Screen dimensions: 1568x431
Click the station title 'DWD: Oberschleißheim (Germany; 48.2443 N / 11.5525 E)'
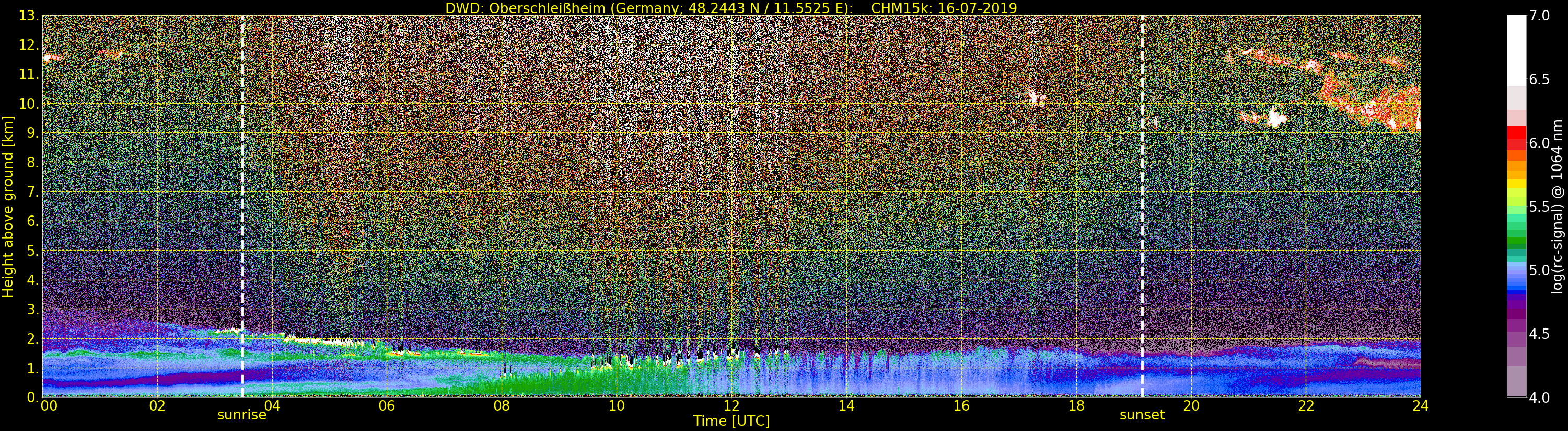point(649,8)
